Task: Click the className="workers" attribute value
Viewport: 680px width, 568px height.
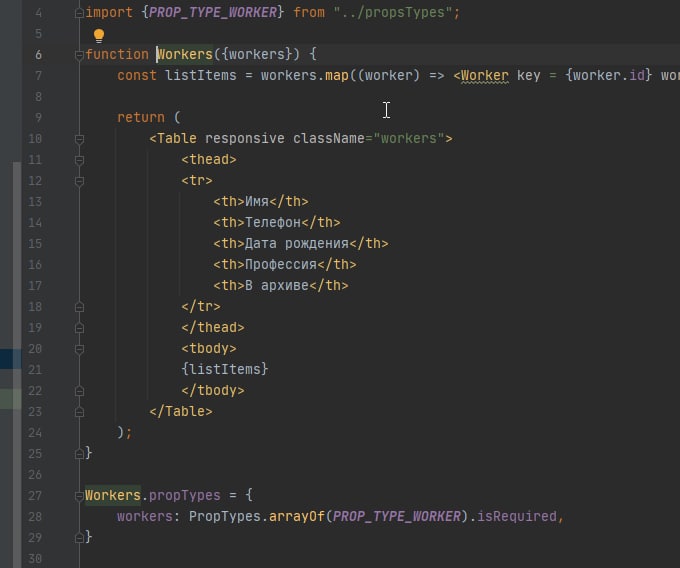Action: (x=409, y=139)
